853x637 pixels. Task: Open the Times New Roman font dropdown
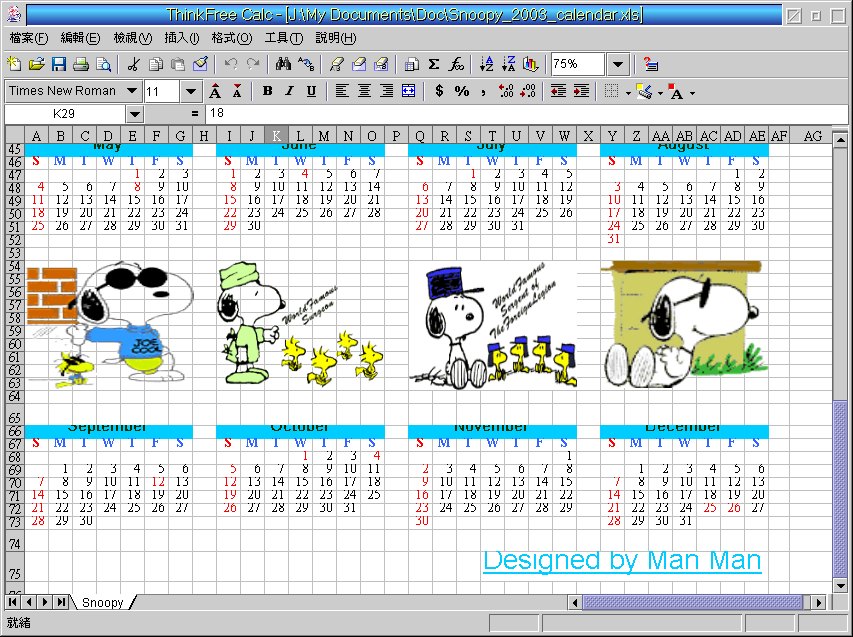[132, 91]
